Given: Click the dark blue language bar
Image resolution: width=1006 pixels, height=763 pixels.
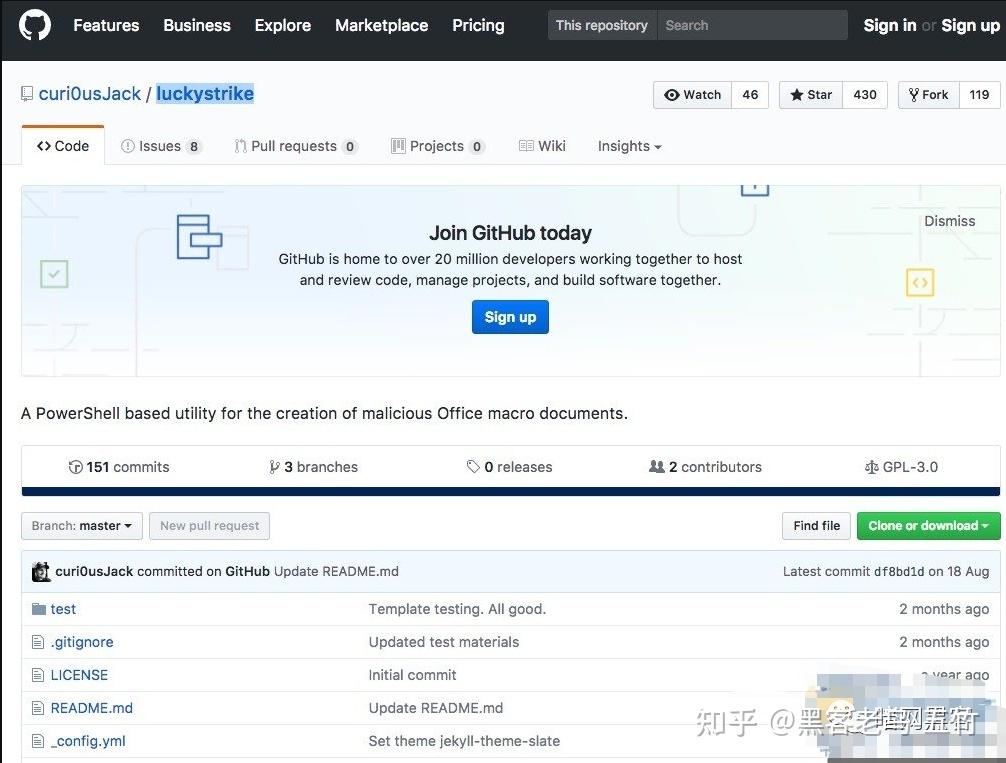Looking at the screenshot, I should click(511, 492).
